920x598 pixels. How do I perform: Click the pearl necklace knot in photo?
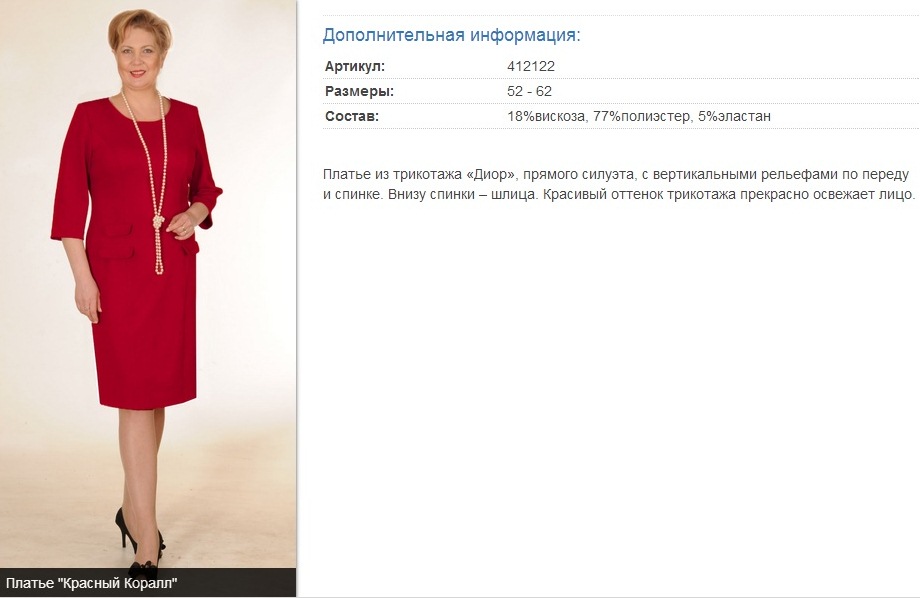(x=158, y=222)
